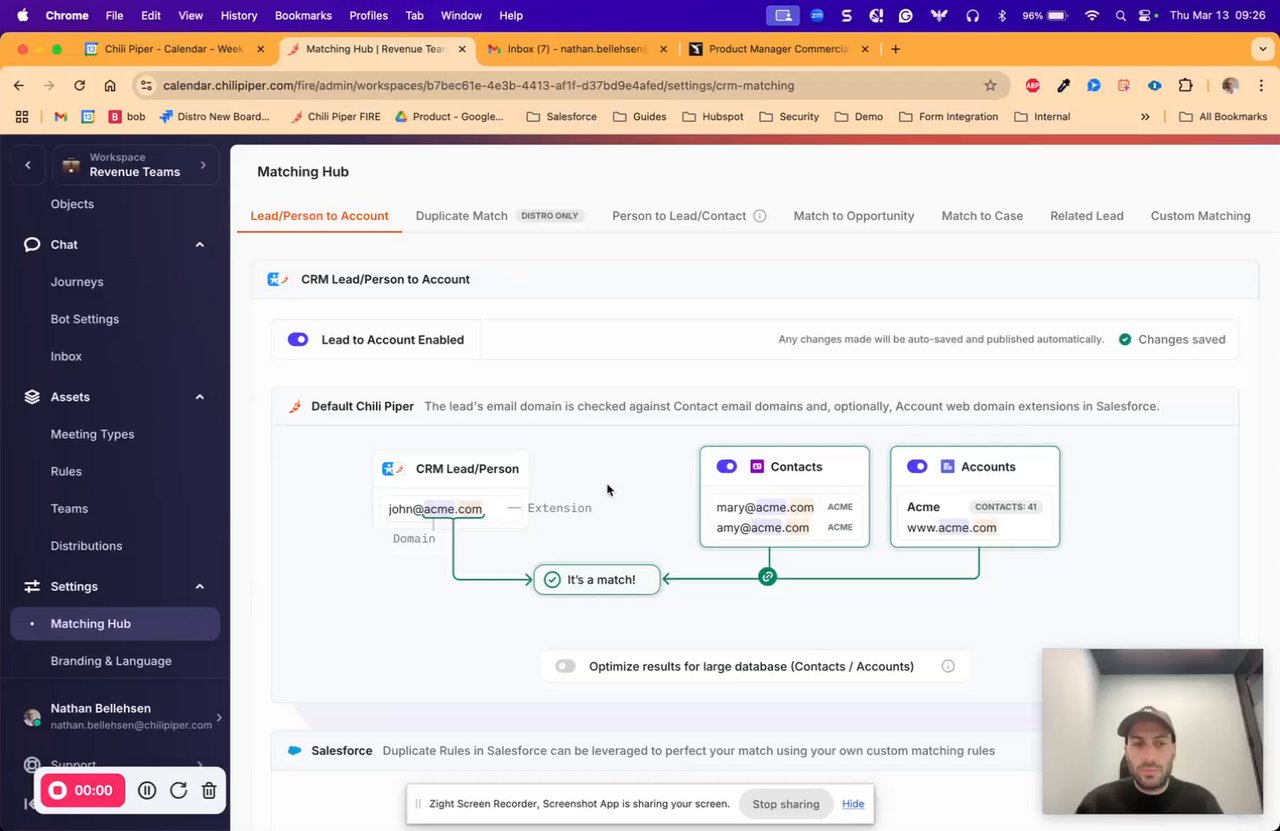Select the Related Lead tab

(x=1087, y=216)
